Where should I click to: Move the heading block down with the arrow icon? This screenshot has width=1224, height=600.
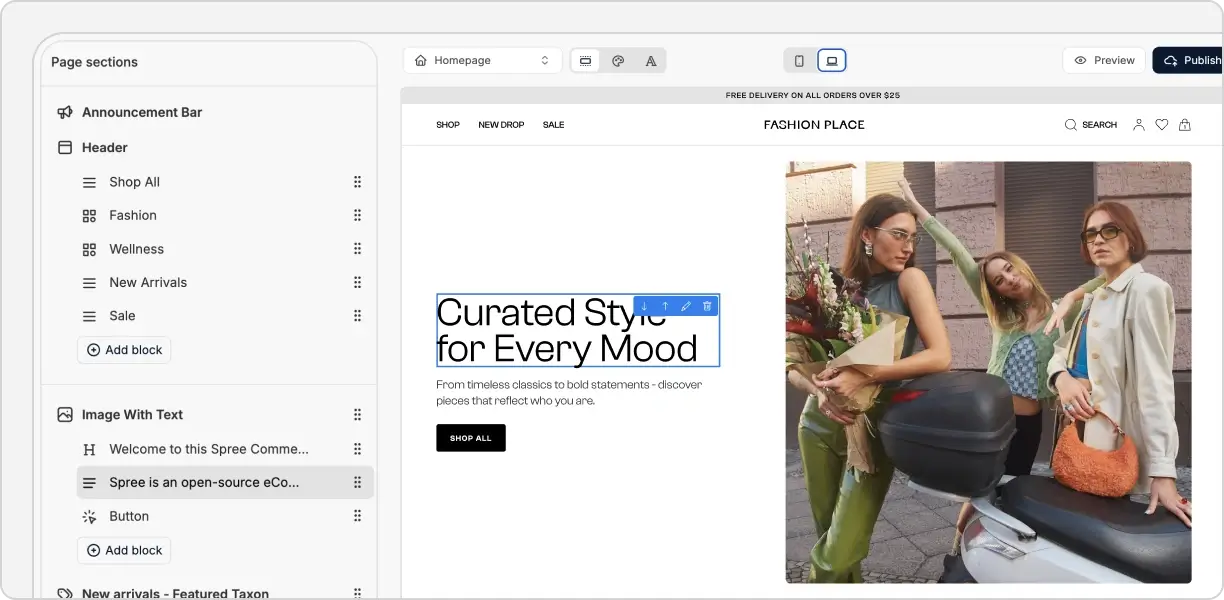pyautogui.click(x=644, y=306)
